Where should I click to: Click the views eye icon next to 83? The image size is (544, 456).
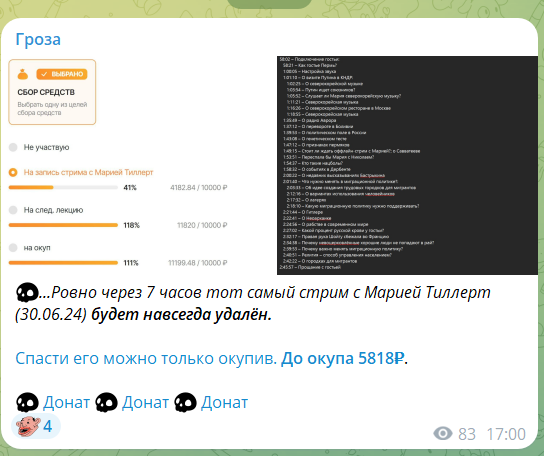(443, 433)
